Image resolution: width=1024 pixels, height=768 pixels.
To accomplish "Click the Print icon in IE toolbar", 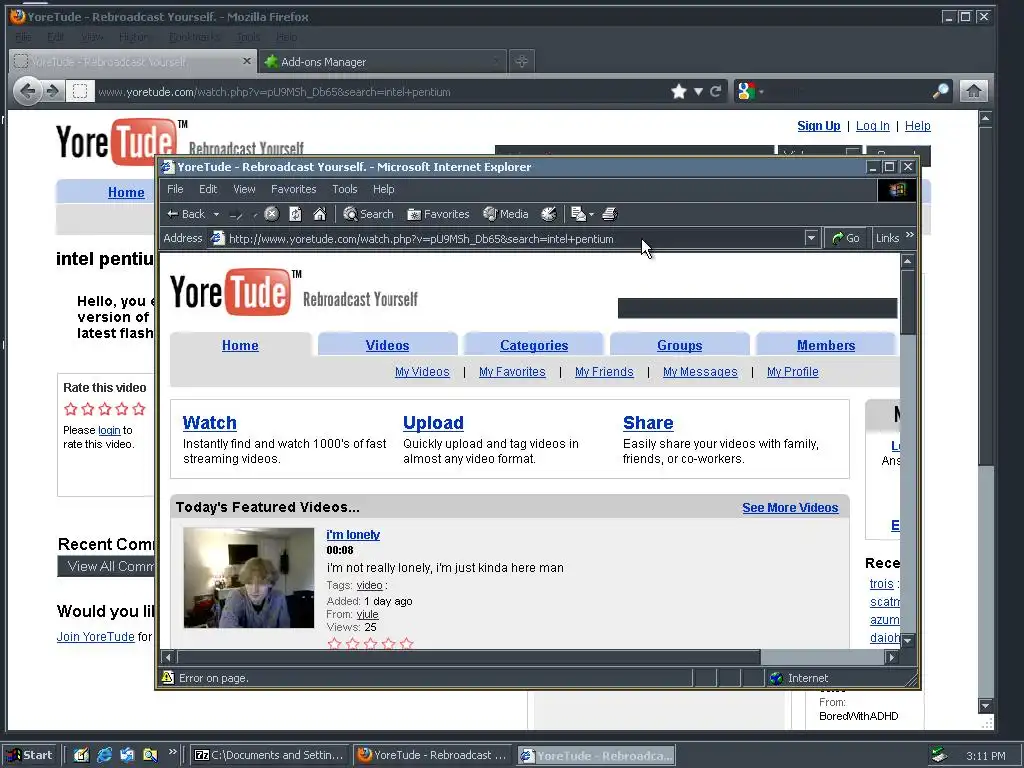I will [609, 214].
